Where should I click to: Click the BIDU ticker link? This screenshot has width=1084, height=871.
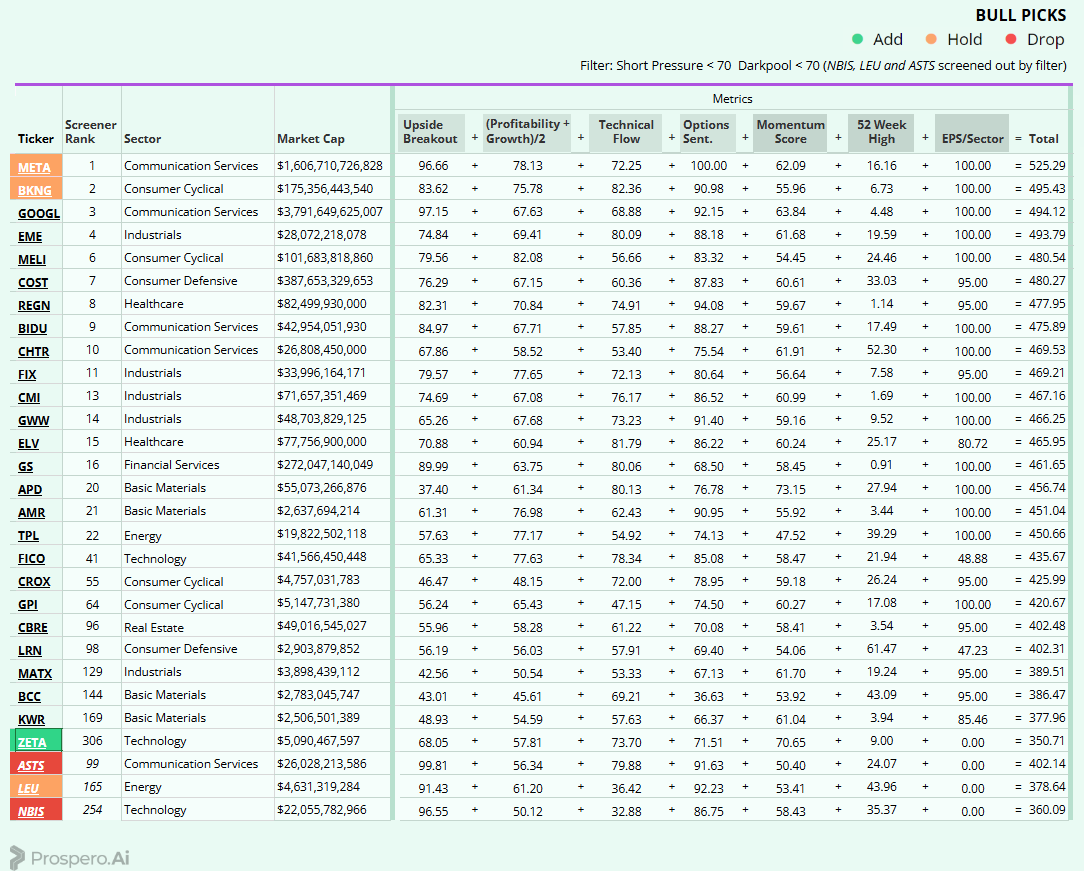point(32,328)
